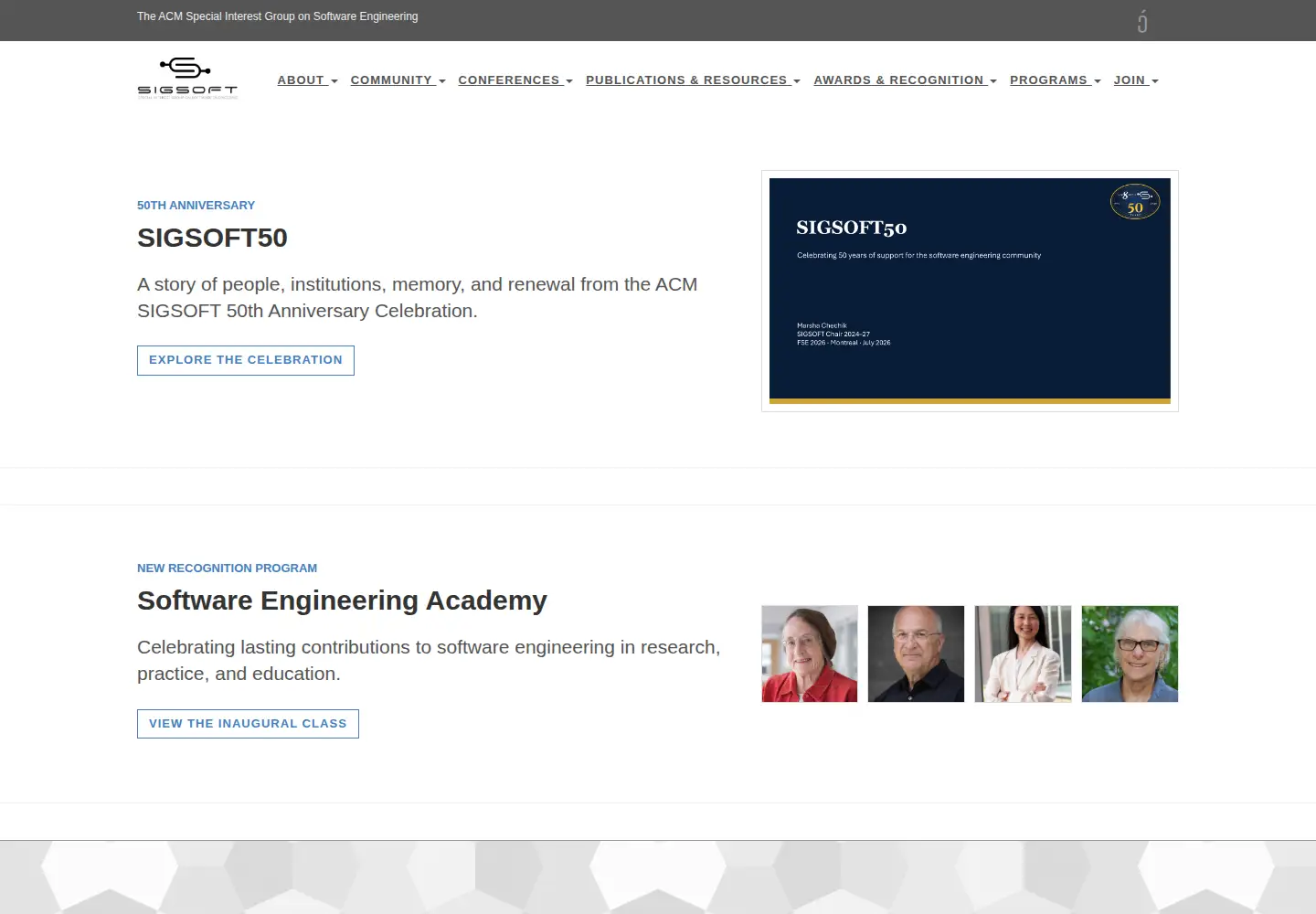The width and height of the screenshot is (1316, 914).
Task: Click the NEW RECOGNITION PROGRAM label
Action: [227, 569]
